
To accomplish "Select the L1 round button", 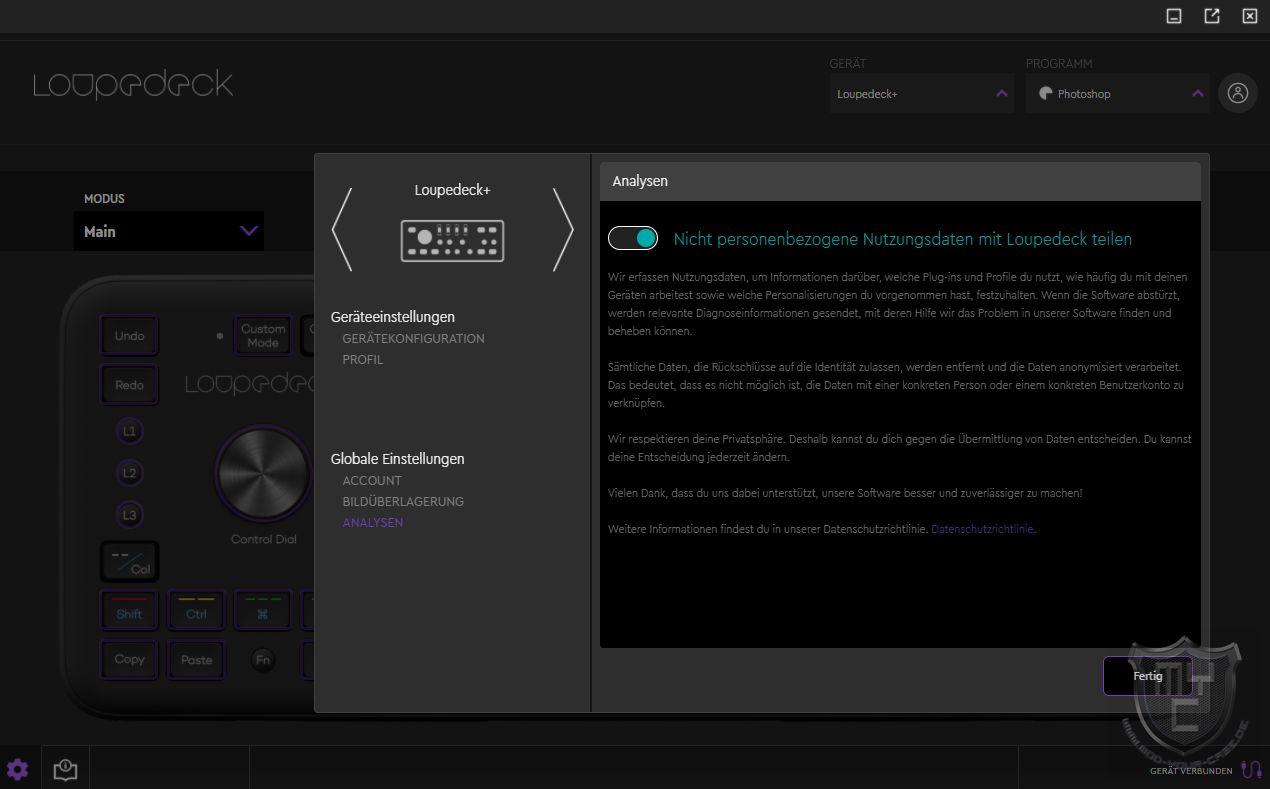I will pos(129,432).
